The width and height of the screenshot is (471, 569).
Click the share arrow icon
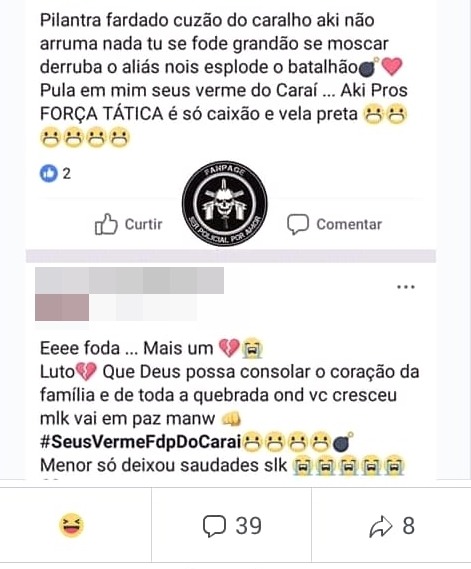point(380,526)
